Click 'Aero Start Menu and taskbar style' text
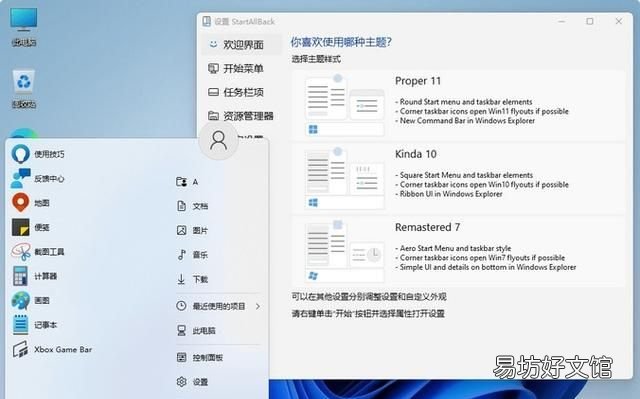The height and width of the screenshot is (399, 640). [x=455, y=248]
